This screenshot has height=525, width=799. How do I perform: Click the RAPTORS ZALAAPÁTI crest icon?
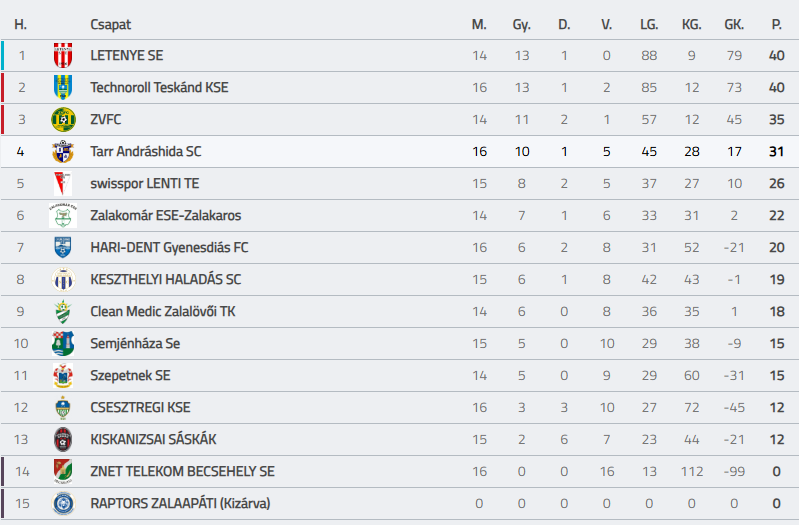pyautogui.click(x=63, y=504)
